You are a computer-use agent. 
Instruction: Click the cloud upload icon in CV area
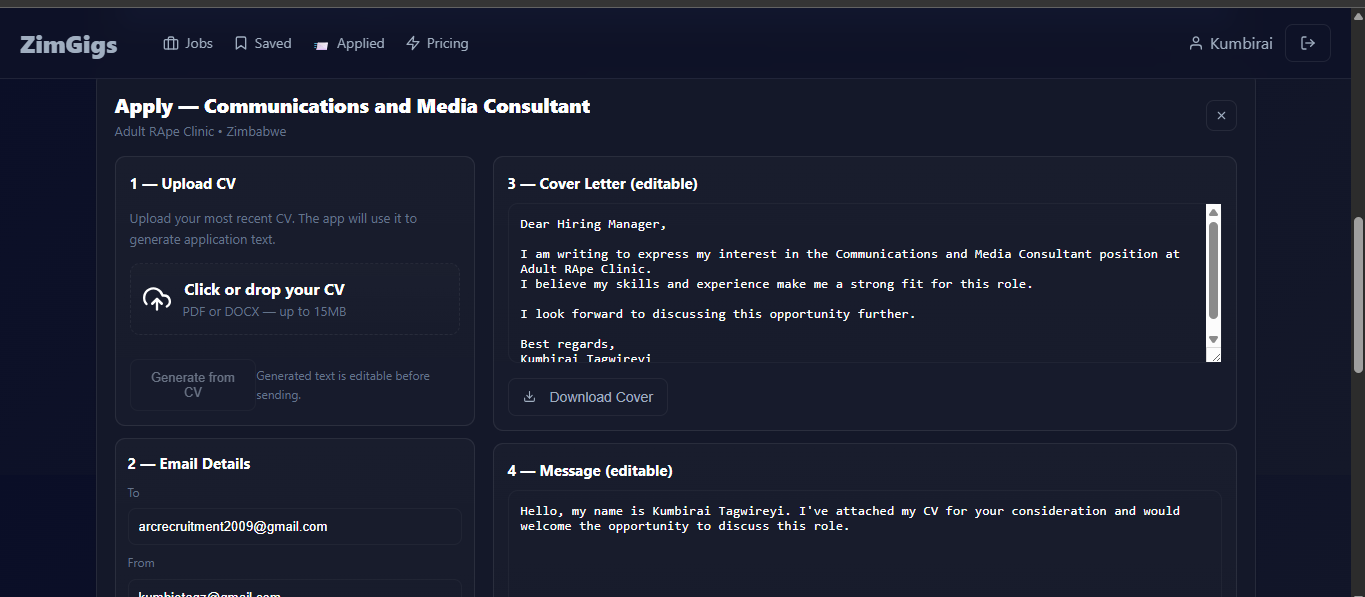(157, 298)
